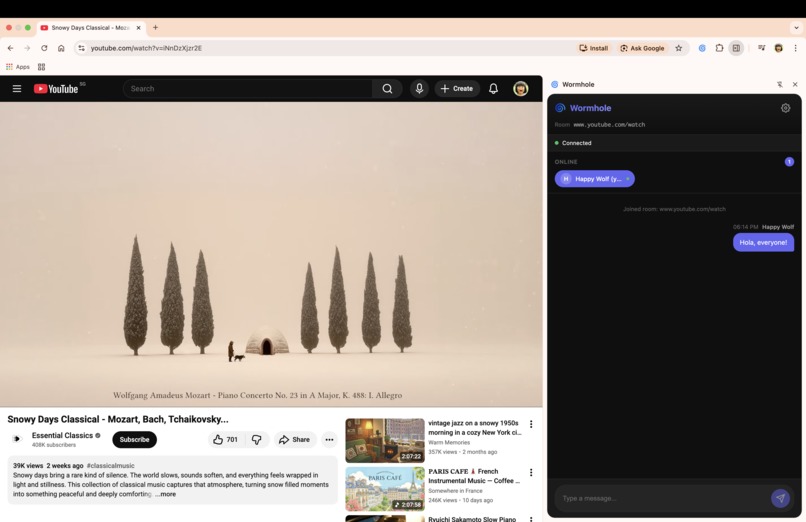Viewport: 806px width, 522px height.
Task: Open Chrome three-dot menu
Action: (795, 48)
